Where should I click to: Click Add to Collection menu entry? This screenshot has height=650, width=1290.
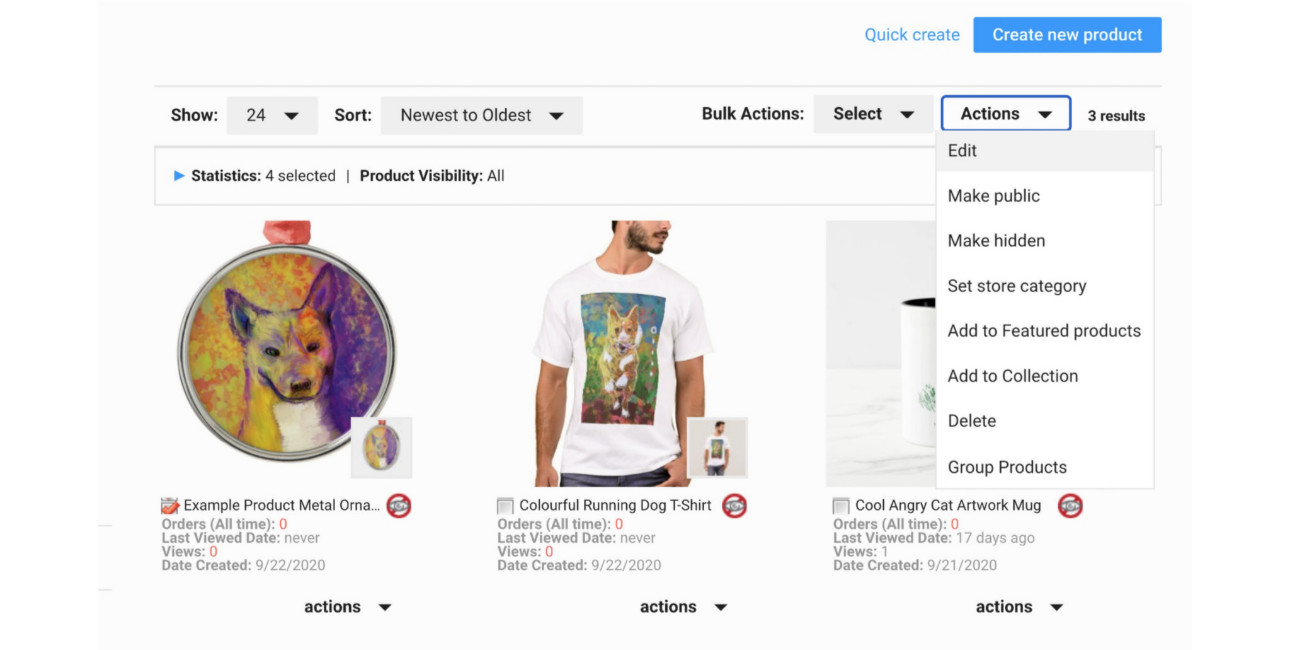pos(1013,376)
